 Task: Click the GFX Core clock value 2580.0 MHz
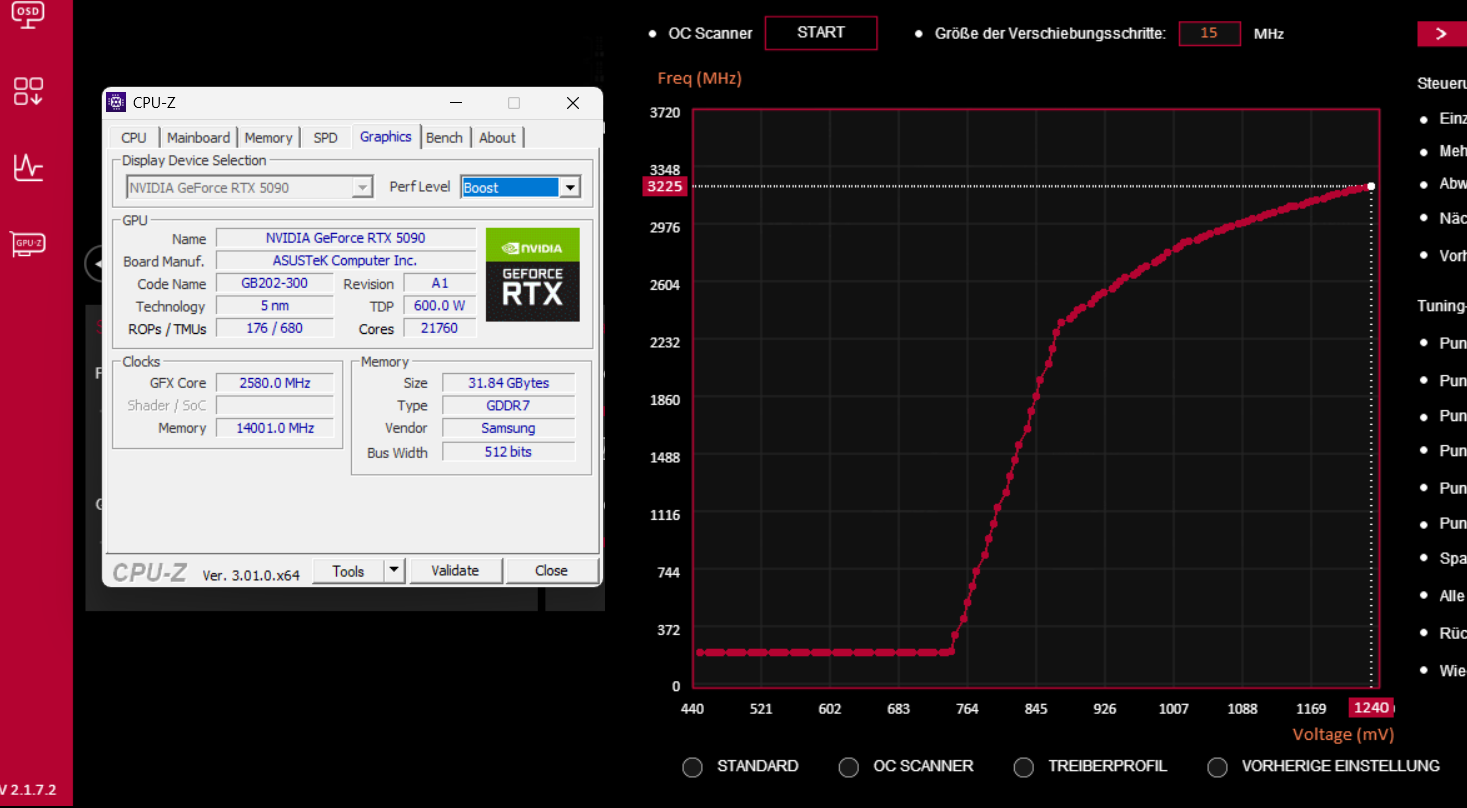point(275,383)
